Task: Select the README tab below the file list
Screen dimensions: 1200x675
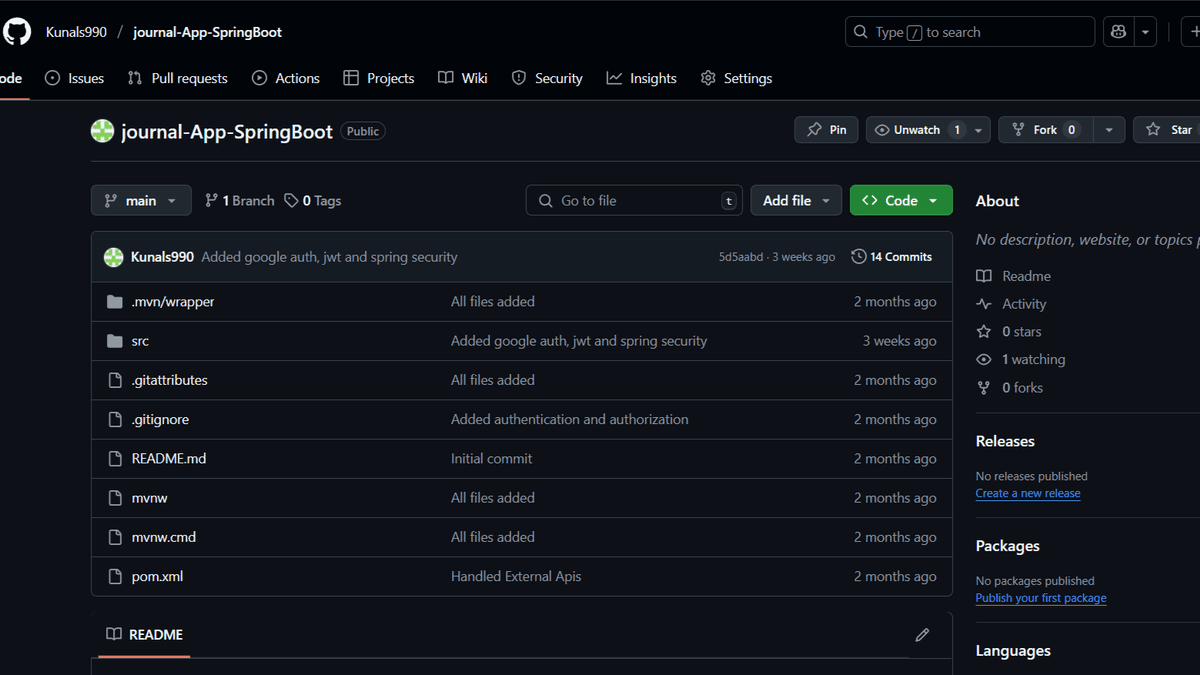Action: [145, 635]
